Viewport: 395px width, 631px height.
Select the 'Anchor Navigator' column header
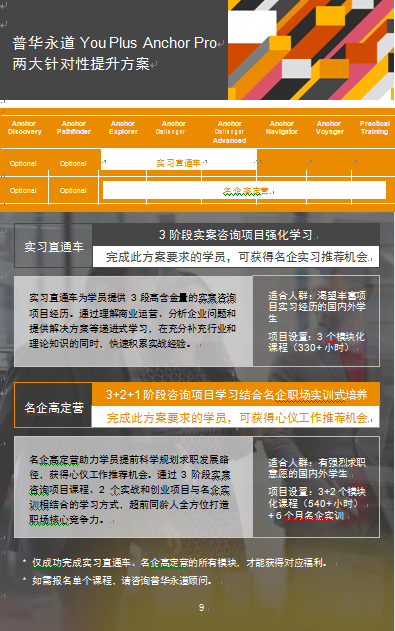[x=282, y=128]
